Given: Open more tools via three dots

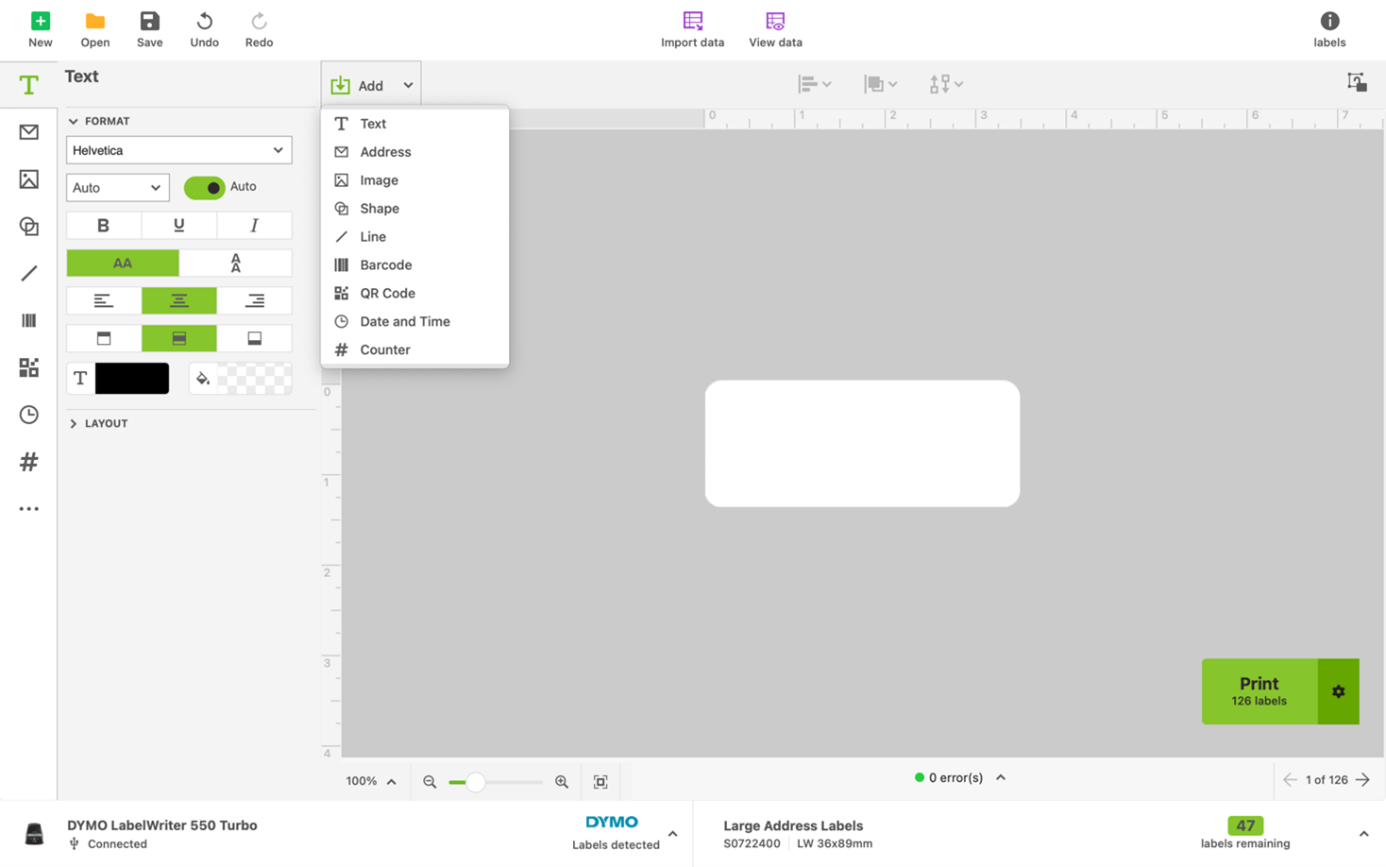Looking at the screenshot, I should [29, 509].
